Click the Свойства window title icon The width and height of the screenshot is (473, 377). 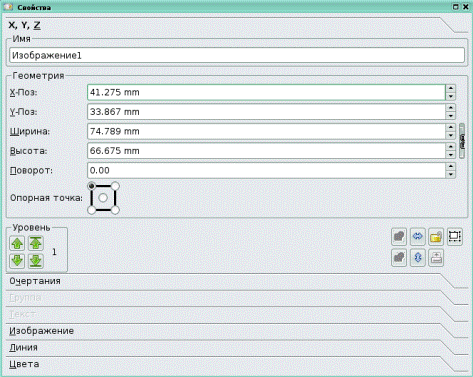coord(8,7)
